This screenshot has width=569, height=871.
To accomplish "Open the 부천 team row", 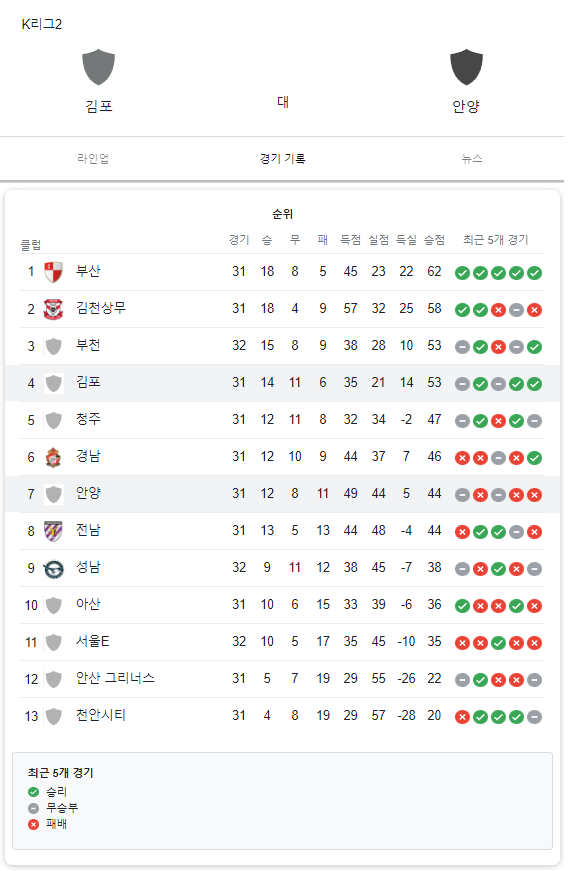I will [x=282, y=346].
